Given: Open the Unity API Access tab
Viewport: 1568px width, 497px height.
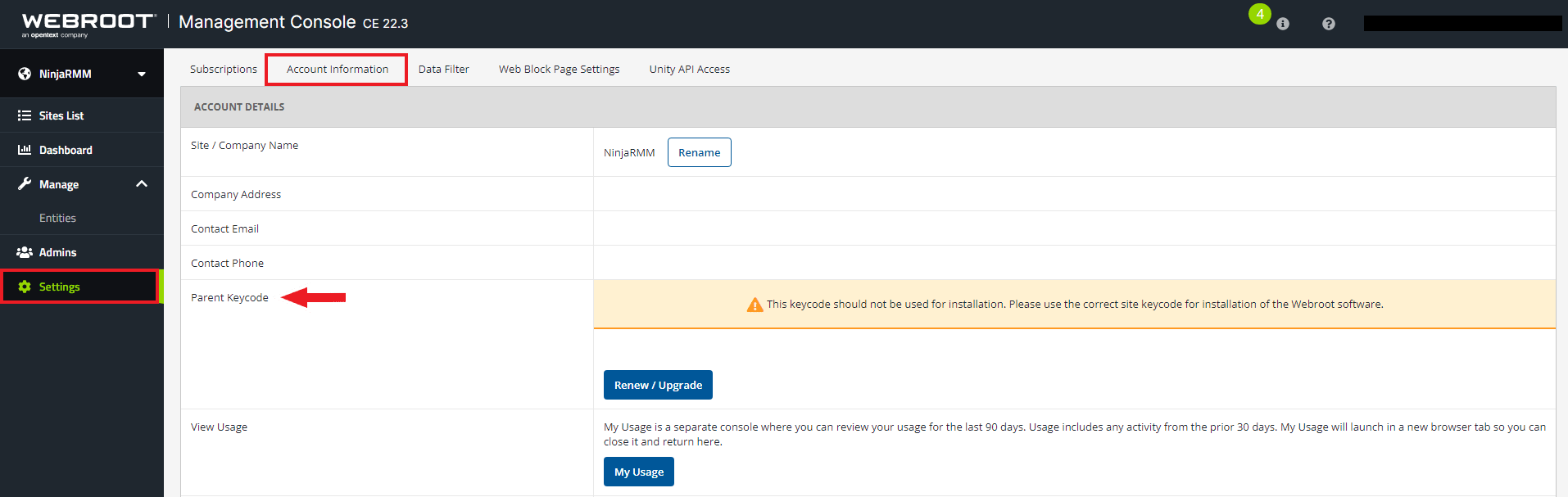Looking at the screenshot, I should pos(690,70).
